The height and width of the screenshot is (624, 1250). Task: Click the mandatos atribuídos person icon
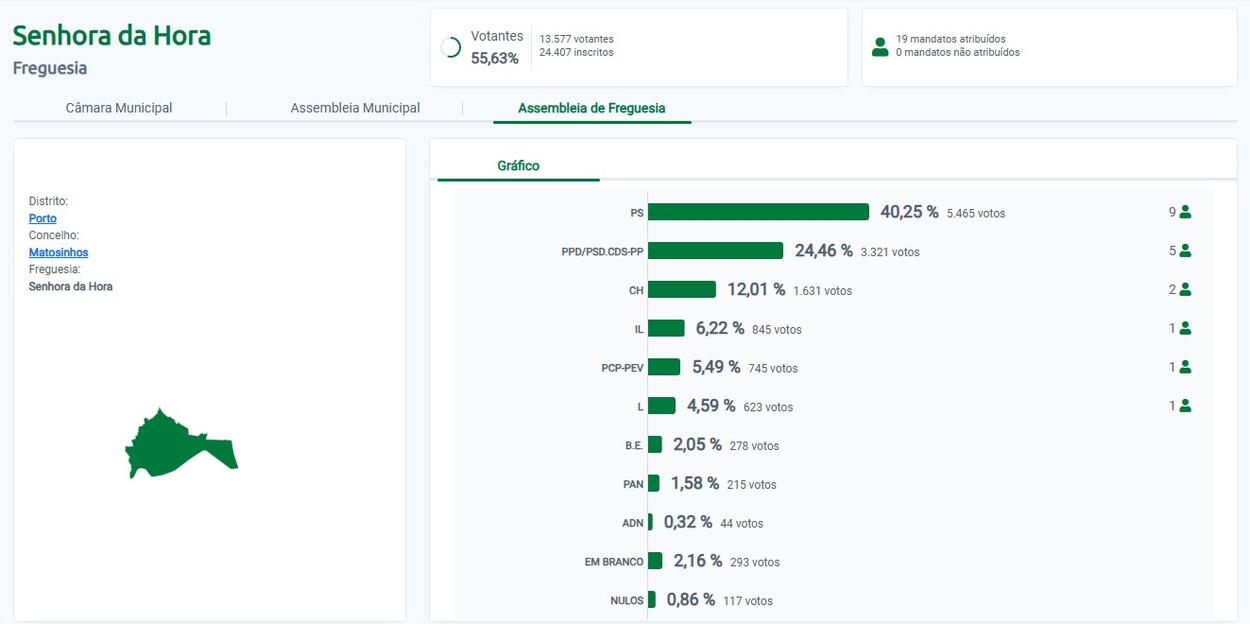tap(880, 46)
